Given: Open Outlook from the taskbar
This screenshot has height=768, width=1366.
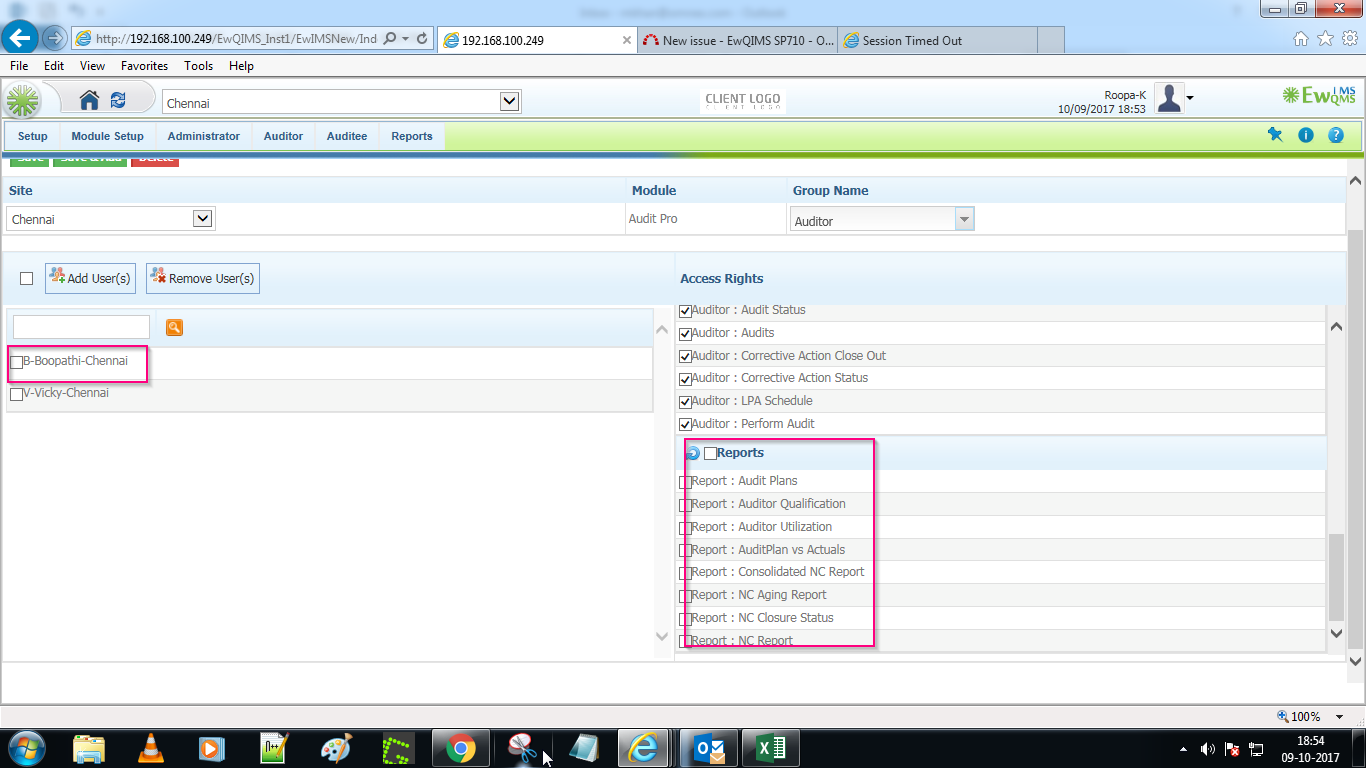Looking at the screenshot, I should 708,748.
